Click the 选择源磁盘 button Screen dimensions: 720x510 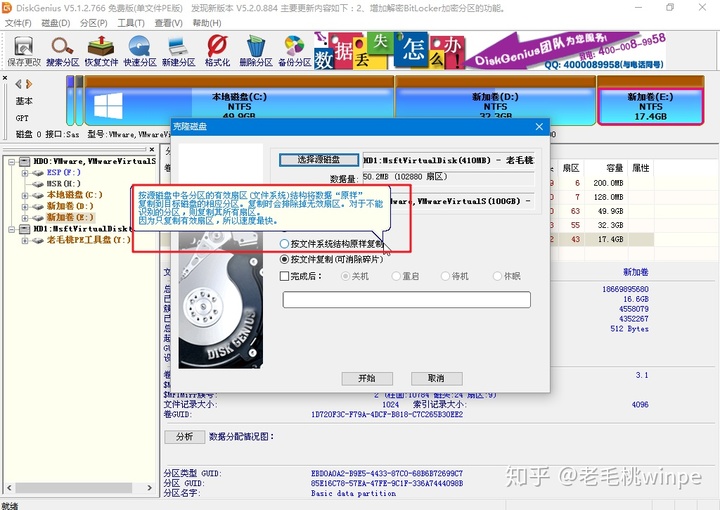point(319,160)
